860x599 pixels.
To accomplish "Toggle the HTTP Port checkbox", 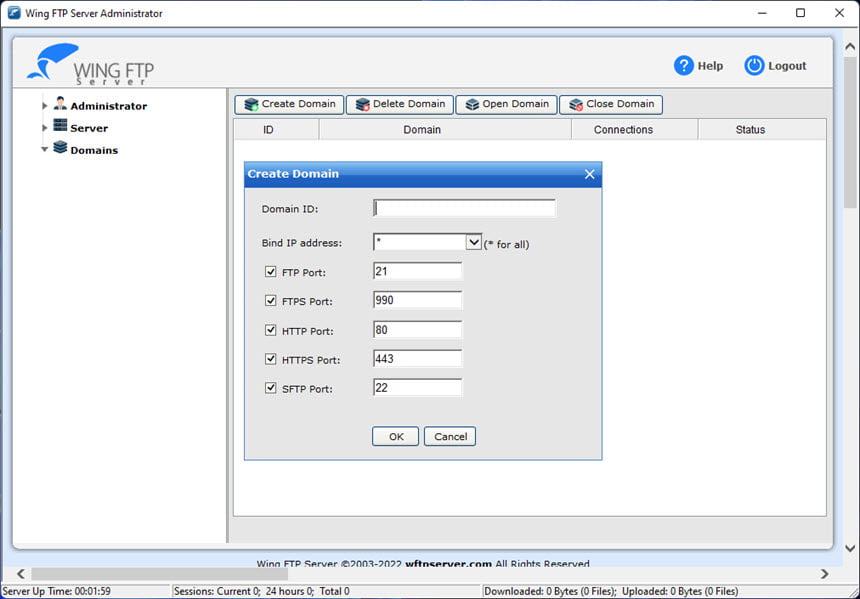I will coord(270,330).
